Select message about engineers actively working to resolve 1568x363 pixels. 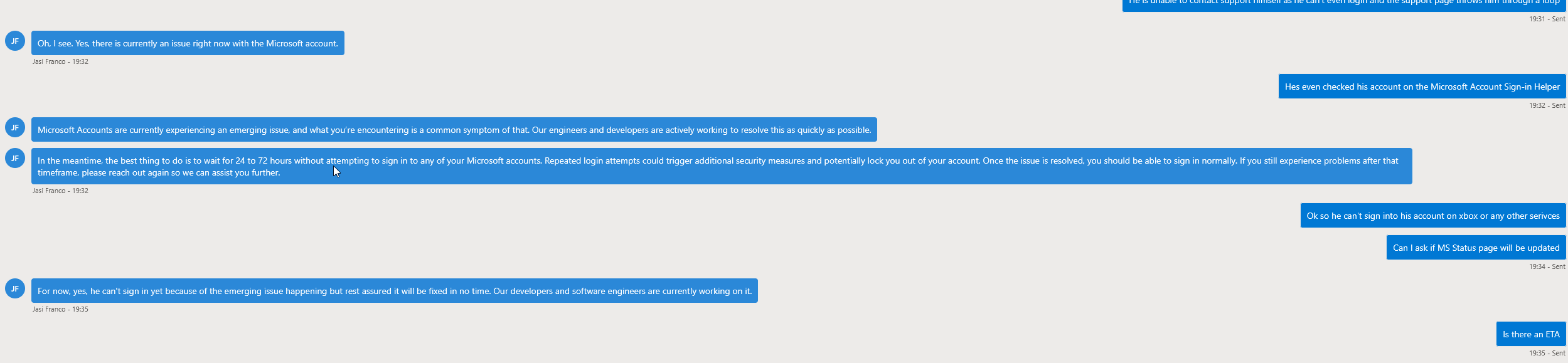pos(454,130)
